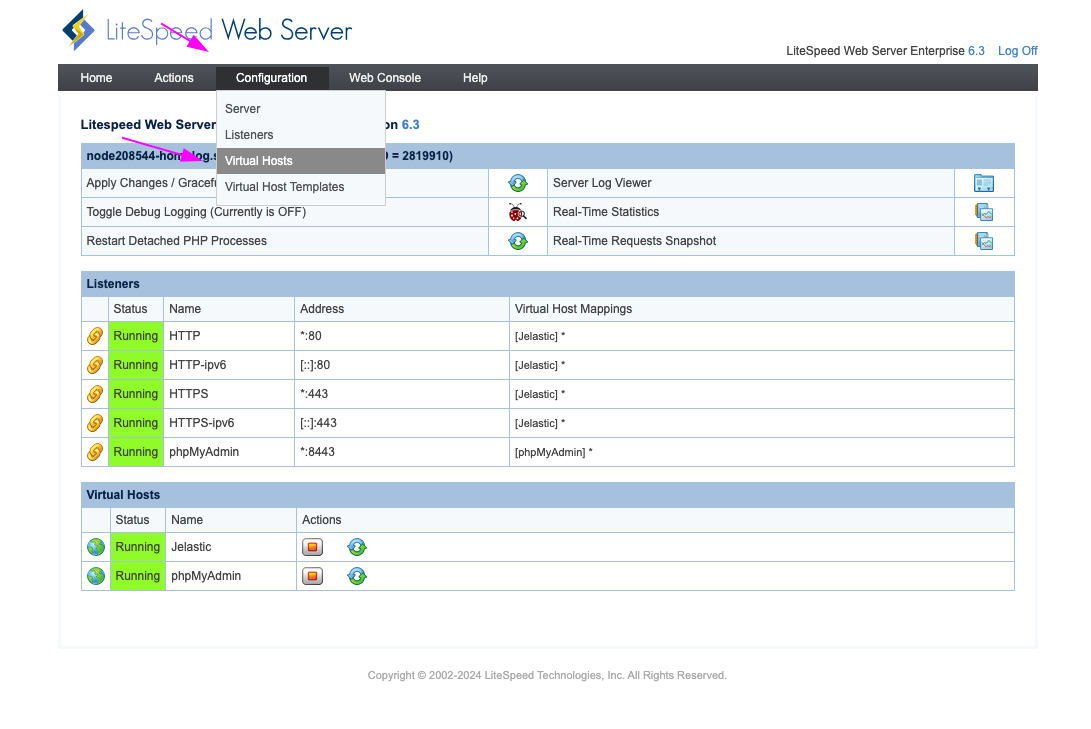Click the chain icon for HTTP listener

(95, 337)
